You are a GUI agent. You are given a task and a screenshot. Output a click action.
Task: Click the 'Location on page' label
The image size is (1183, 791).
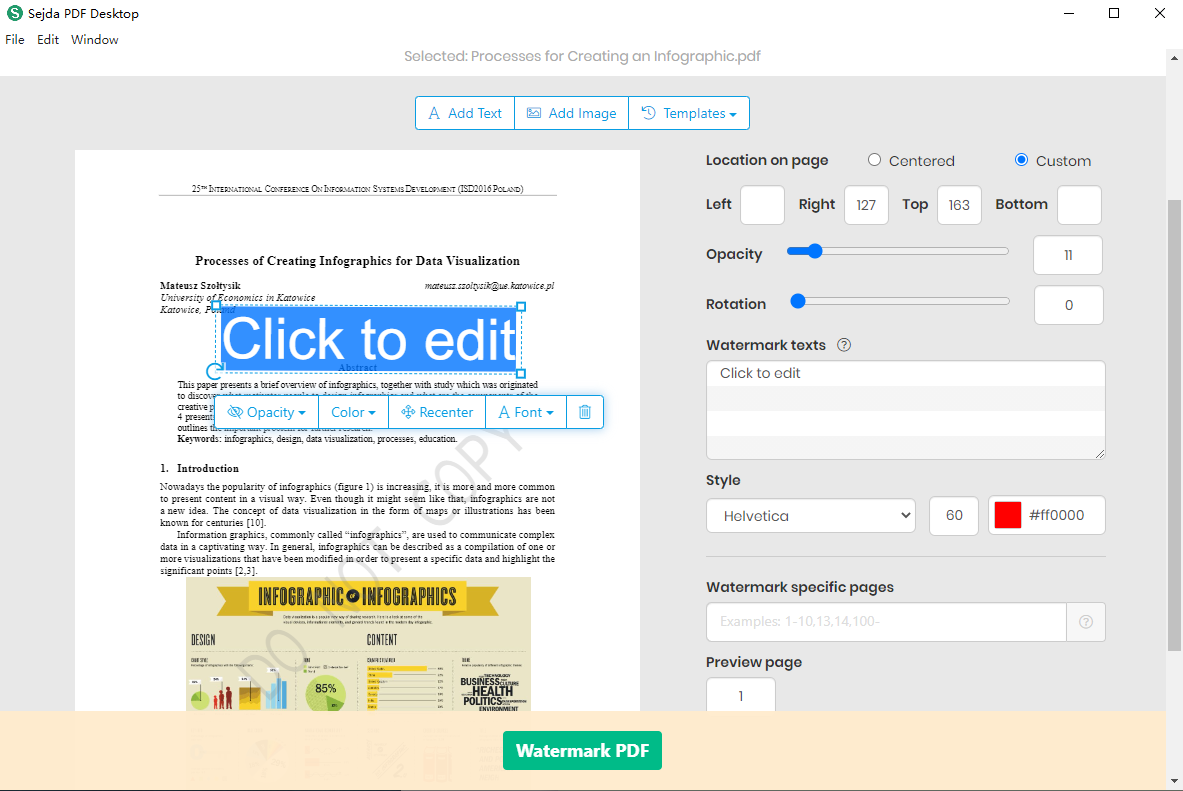(x=767, y=160)
